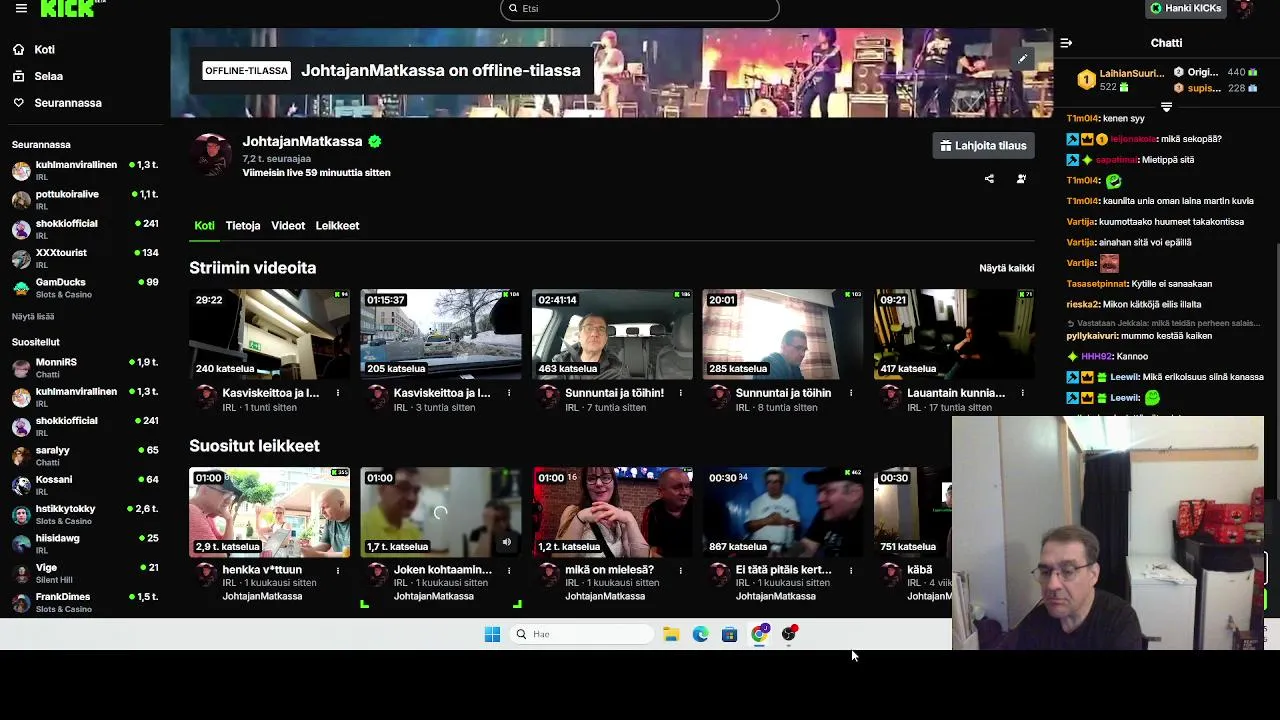The width and height of the screenshot is (1280, 720).
Task: Open options for henkka v*ttuun clip
Action: [337, 570]
